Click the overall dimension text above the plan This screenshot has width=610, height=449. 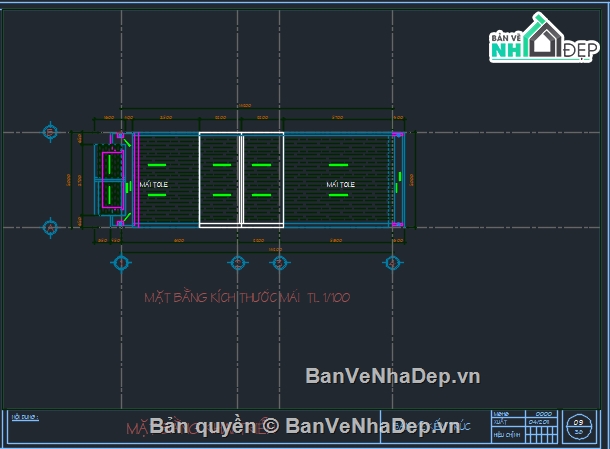click(243, 106)
